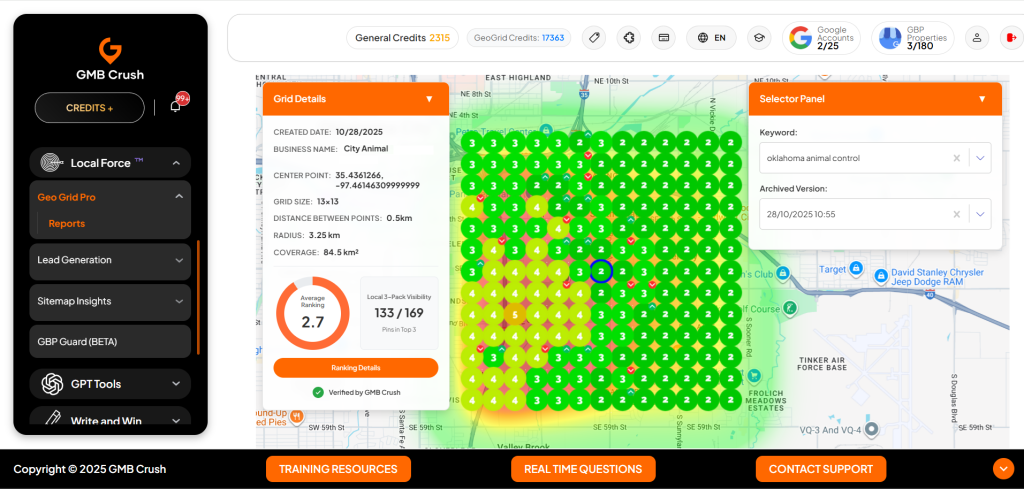This screenshot has height=489, width=1024.
Task: Click the radius value '3.25 km'
Action: (326, 235)
